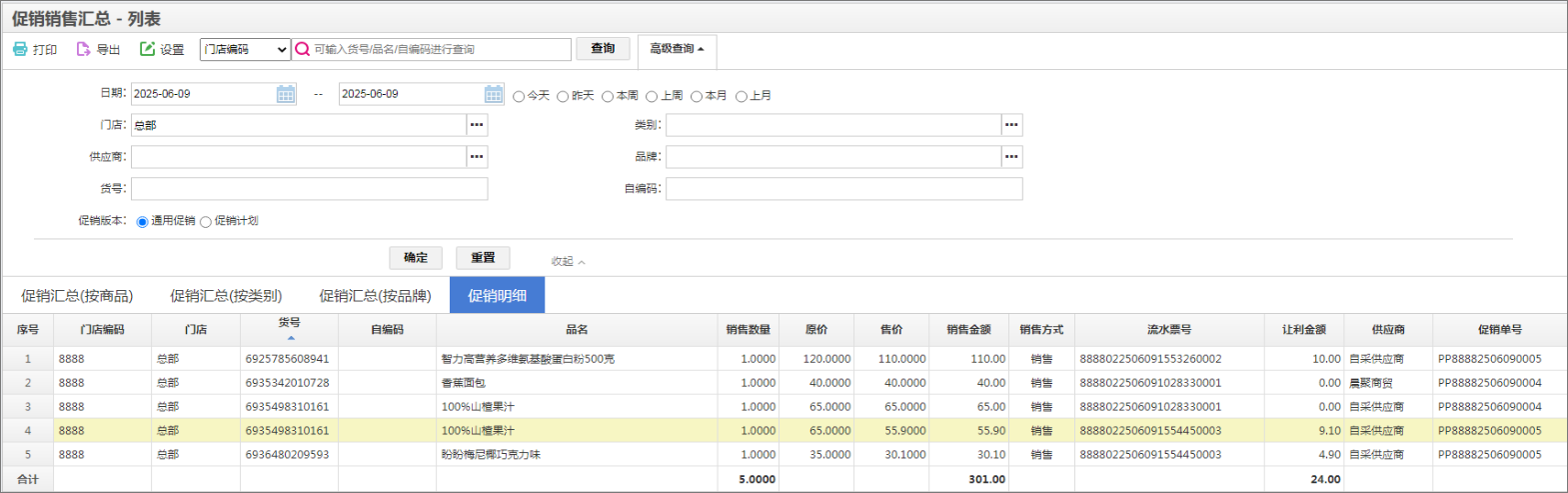Focus the 品牌 input field
The image size is (1568, 493).
[833, 157]
